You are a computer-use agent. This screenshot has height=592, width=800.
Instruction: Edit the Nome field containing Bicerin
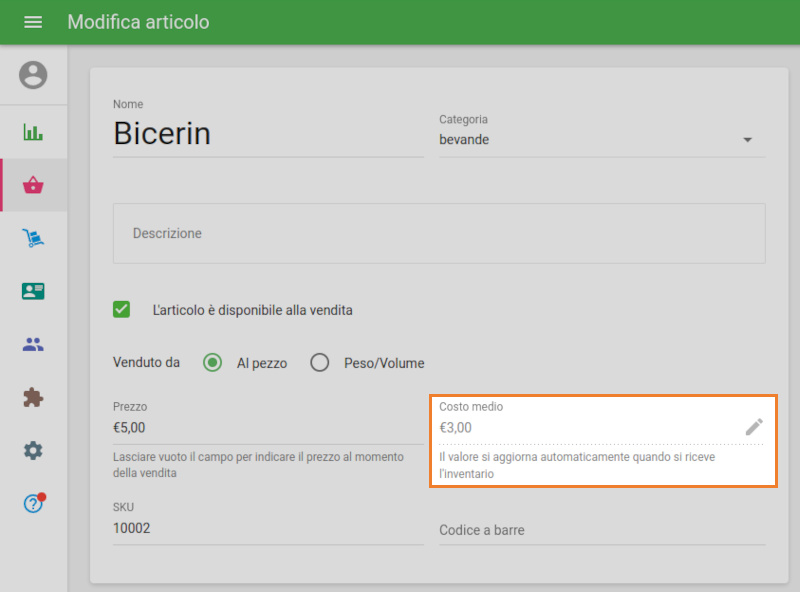click(x=268, y=134)
